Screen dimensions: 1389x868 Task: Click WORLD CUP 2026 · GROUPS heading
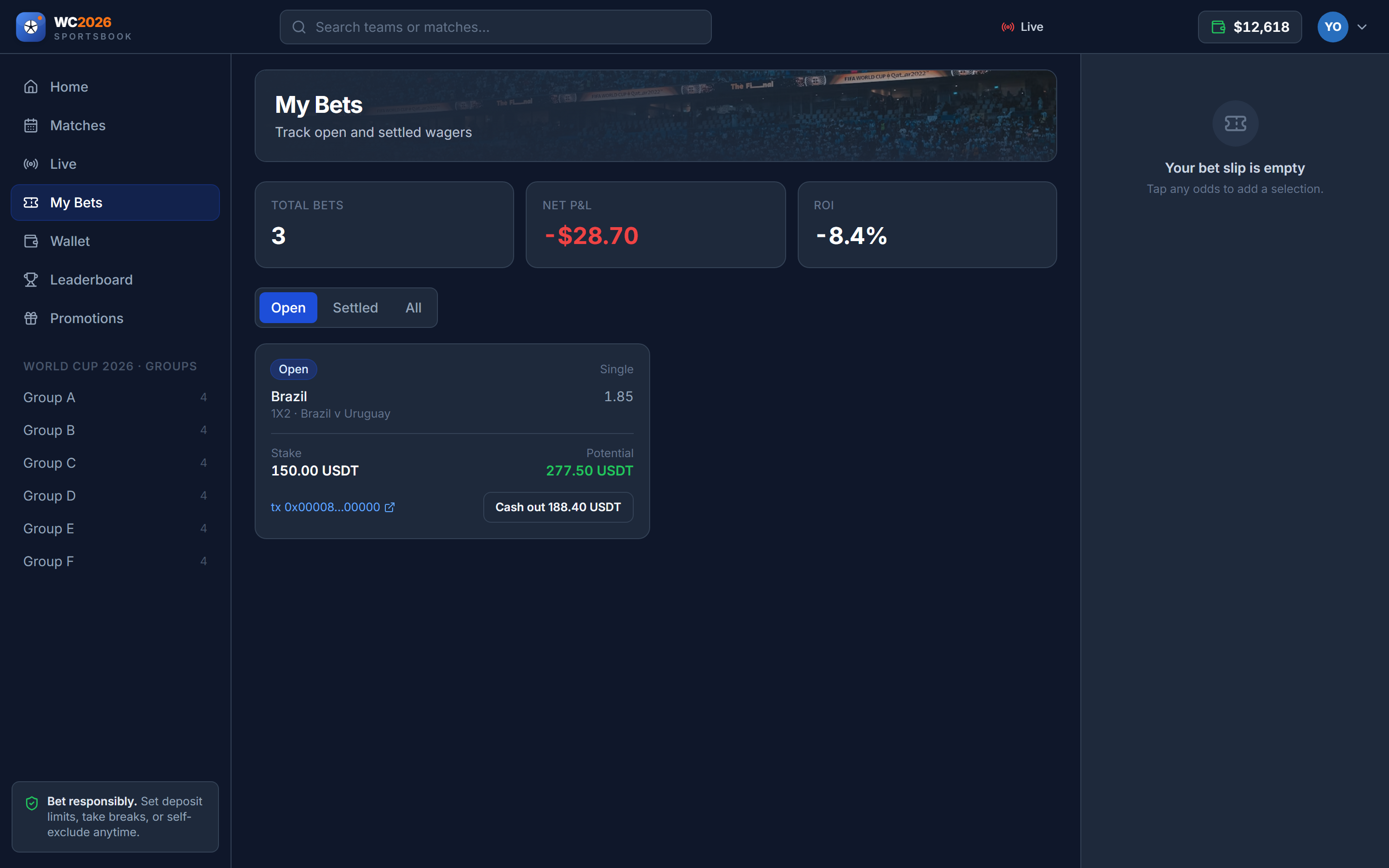click(x=110, y=366)
